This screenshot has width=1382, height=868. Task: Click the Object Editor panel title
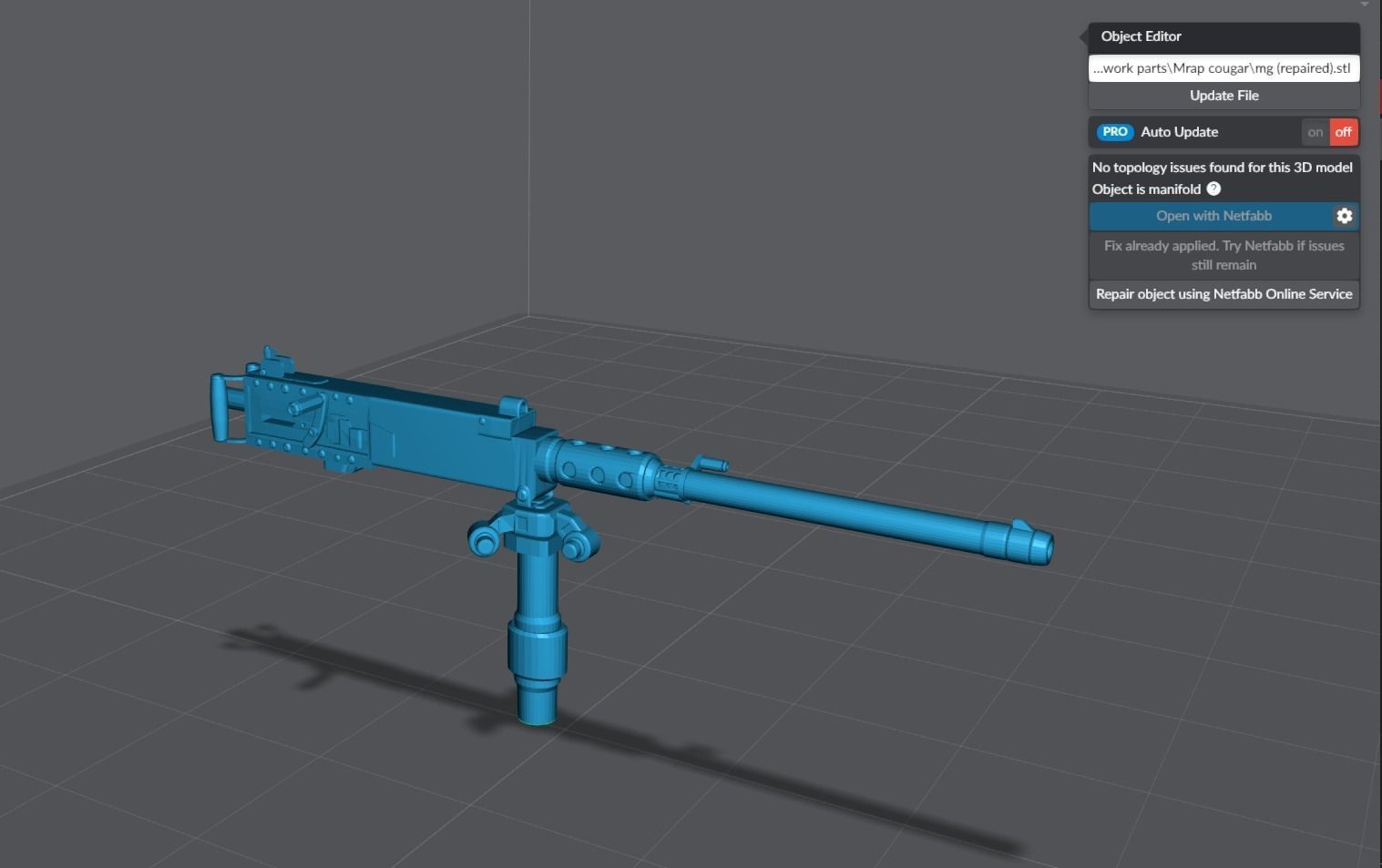(x=1141, y=36)
